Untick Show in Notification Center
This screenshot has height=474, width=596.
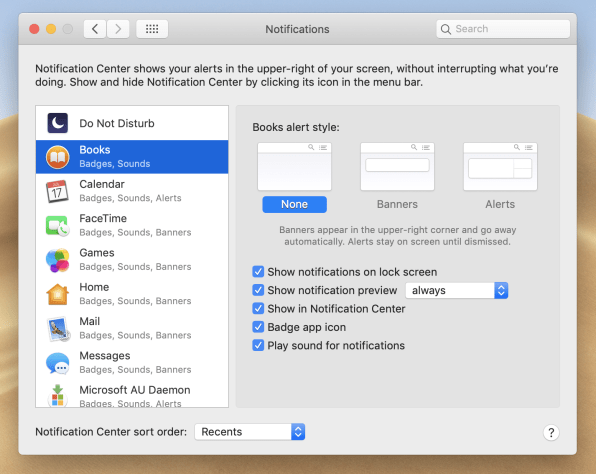[x=258, y=308]
